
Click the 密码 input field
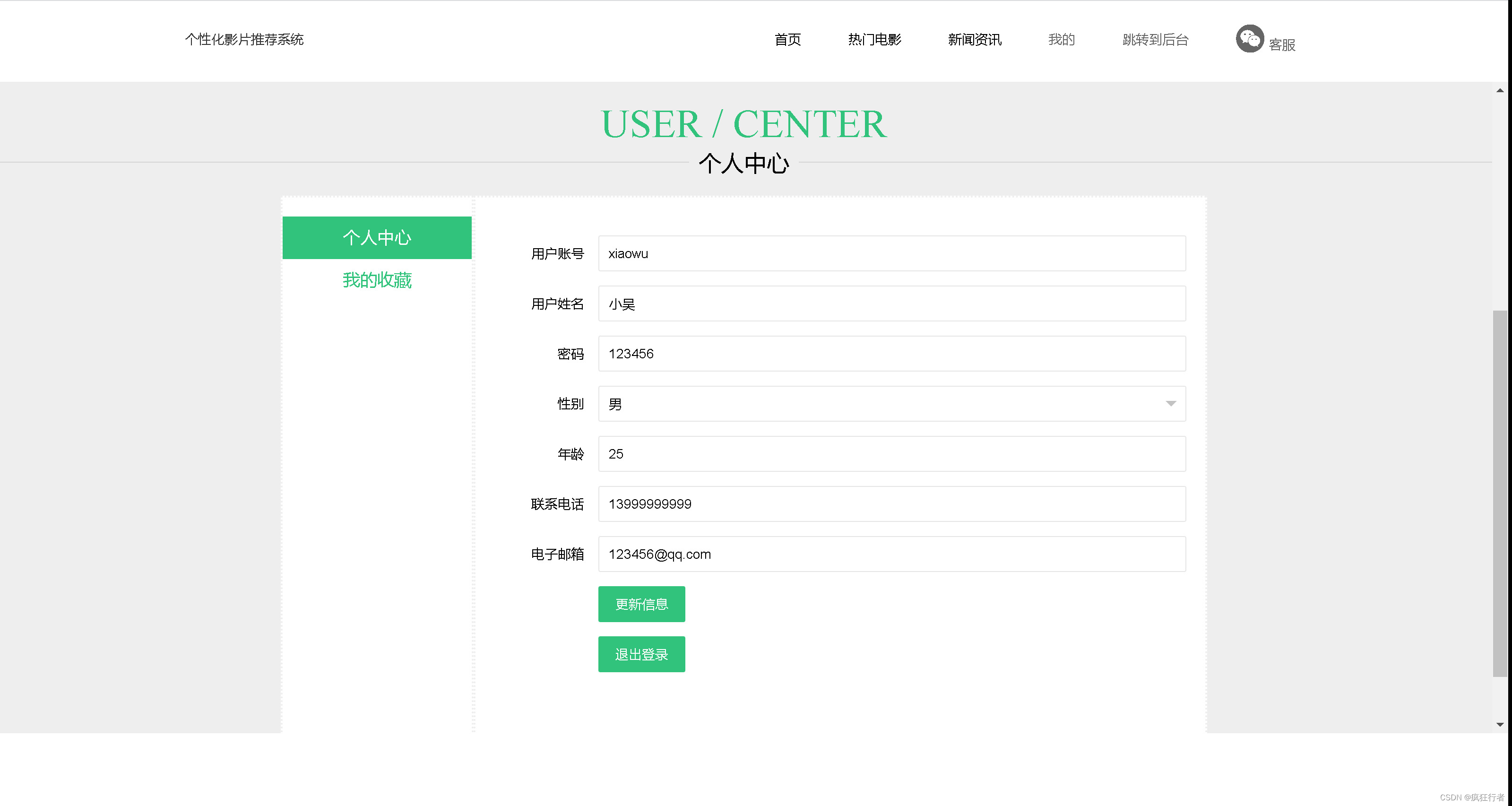[x=891, y=354]
